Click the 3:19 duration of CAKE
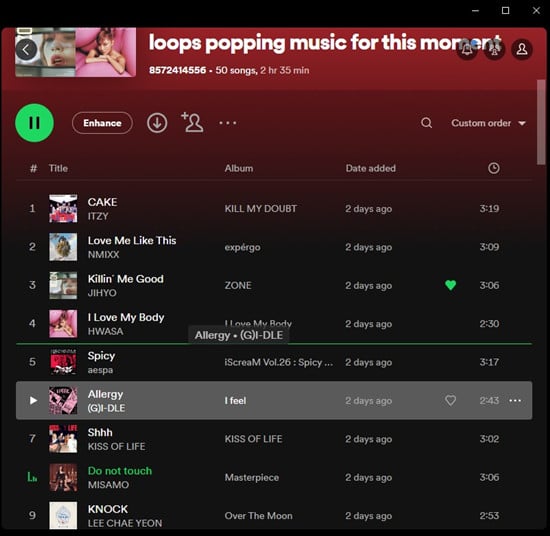 pos(489,209)
